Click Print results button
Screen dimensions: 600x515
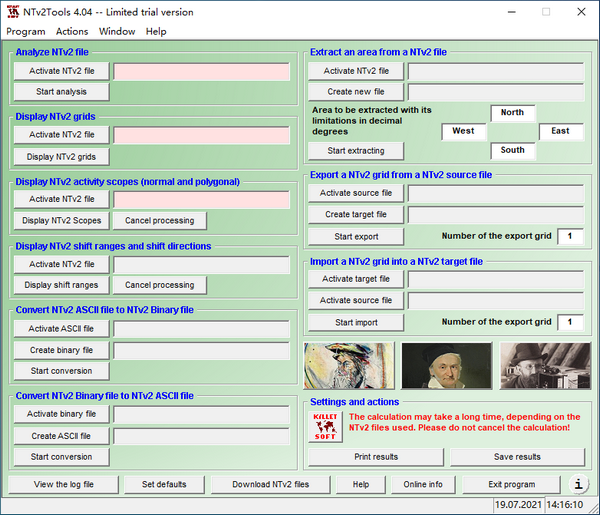[x=376, y=457]
